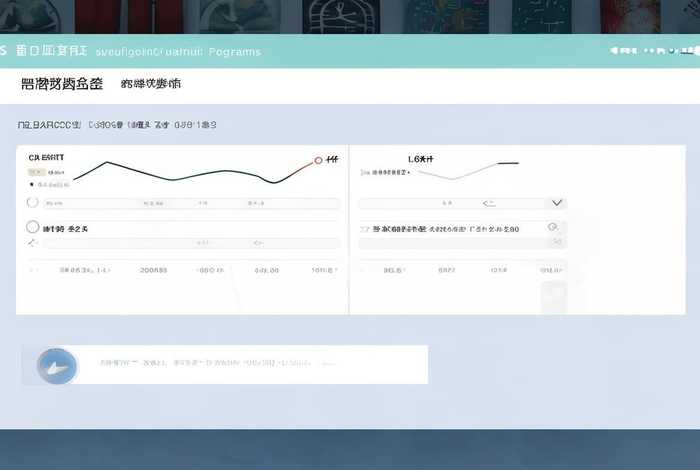Switch to the bold first tab below header
The height and width of the screenshot is (470, 700).
(61, 85)
